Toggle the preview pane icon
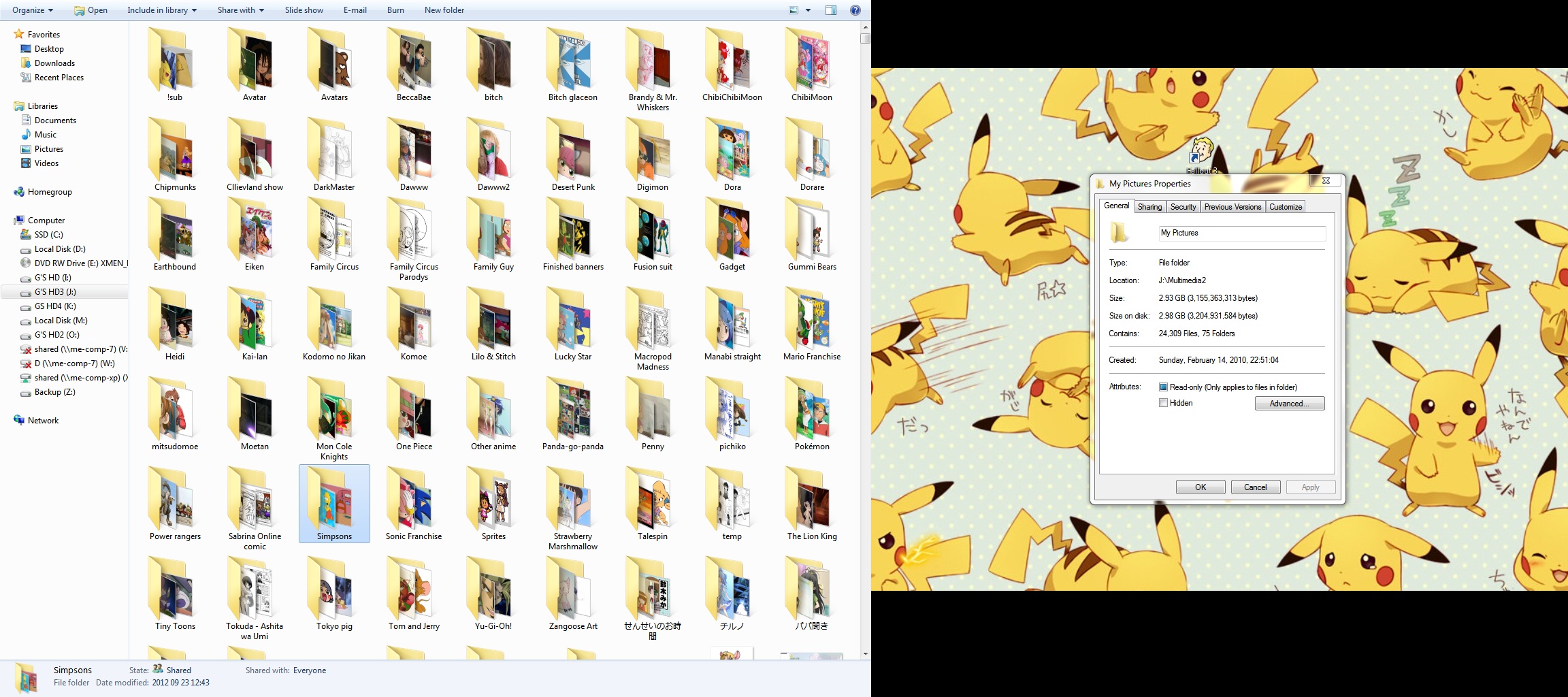 (x=831, y=10)
